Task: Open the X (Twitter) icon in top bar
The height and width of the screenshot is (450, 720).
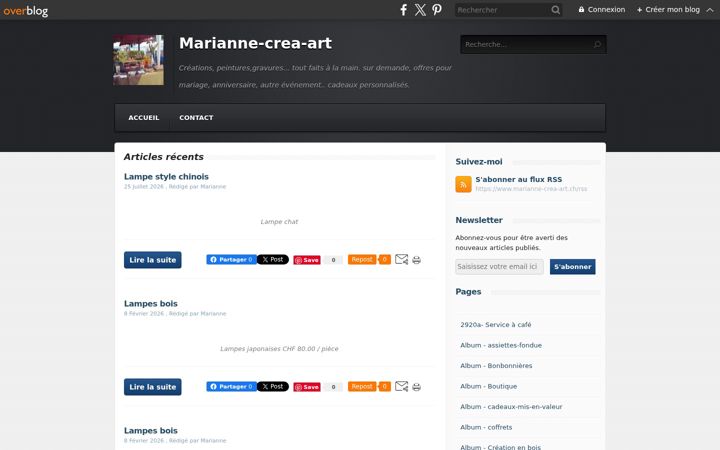Action: click(x=420, y=10)
